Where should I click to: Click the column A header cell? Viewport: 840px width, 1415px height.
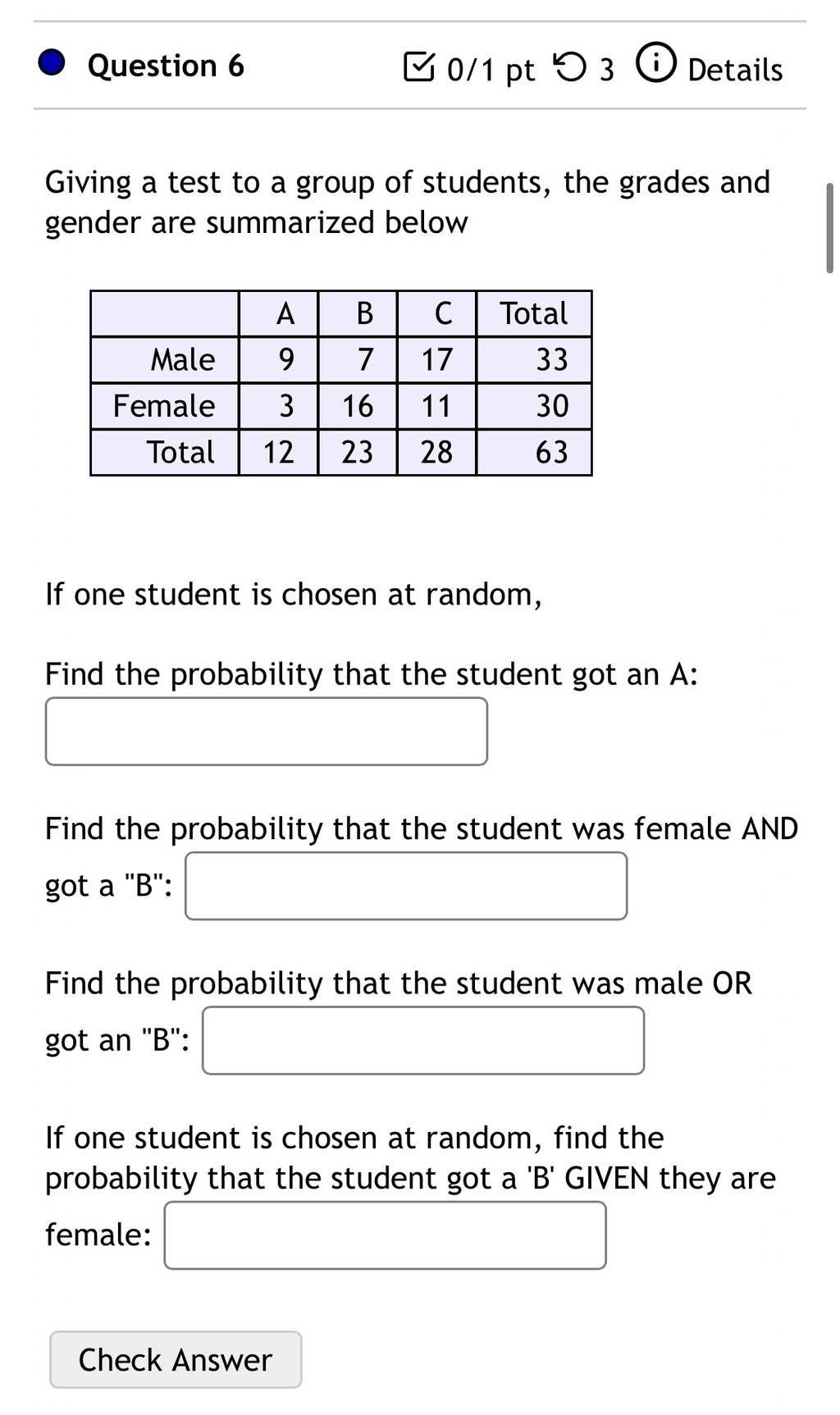[x=278, y=313]
